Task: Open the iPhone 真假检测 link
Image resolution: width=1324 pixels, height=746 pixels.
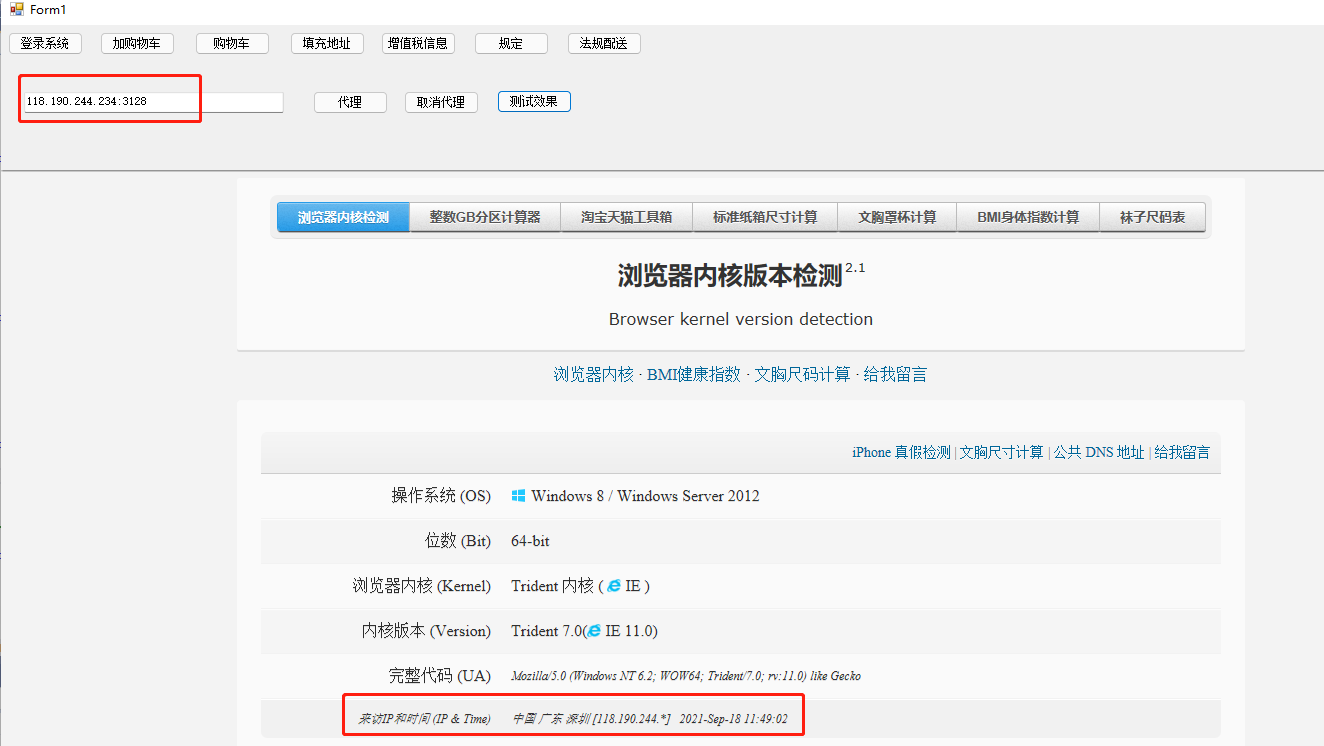Action: (x=901, y=453)
